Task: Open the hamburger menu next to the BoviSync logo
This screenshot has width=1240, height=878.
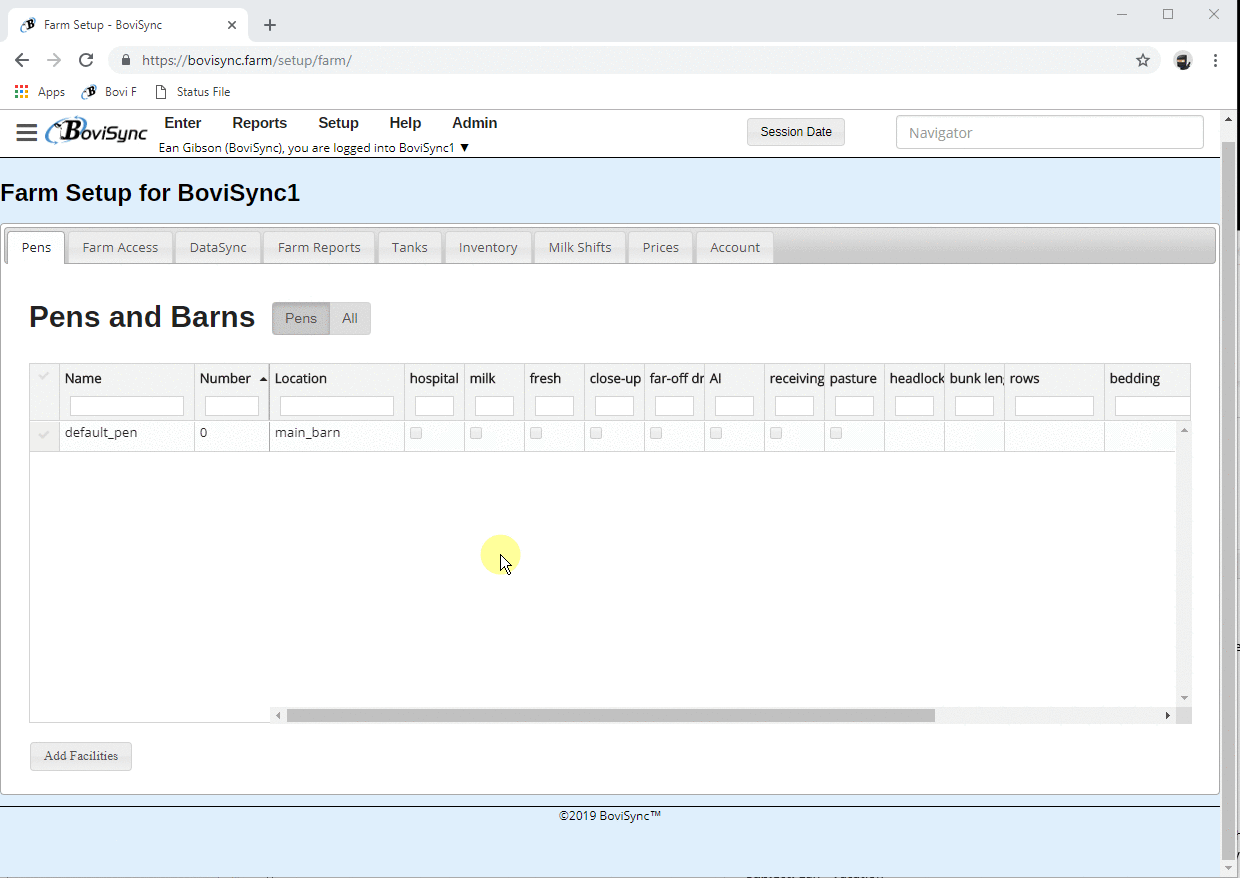Action: 27,133
